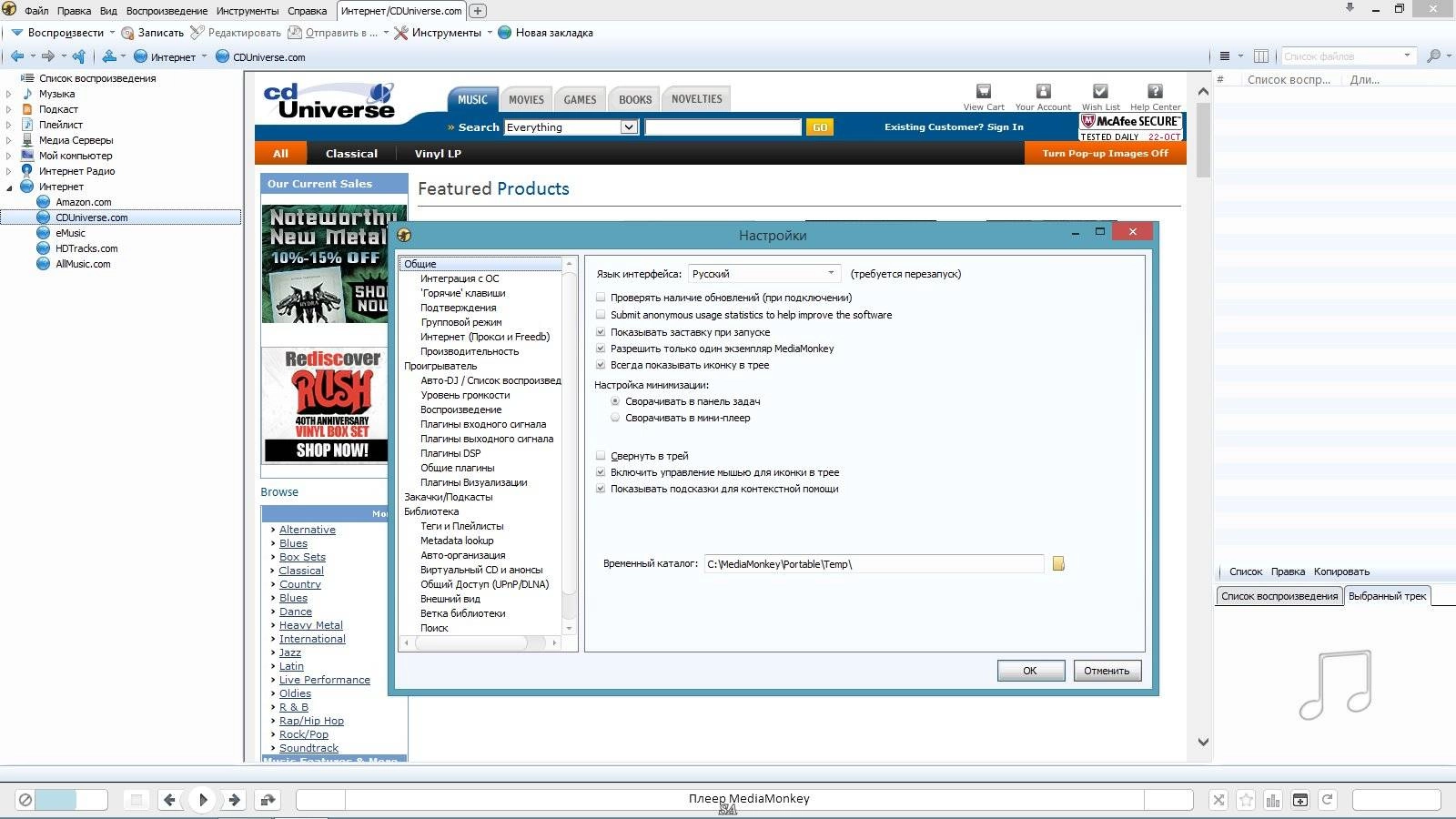Click 'Turn Pop-up Images Off' button
The width and height of the screenshot is (1456, 819).
click(x=1105, y=154)
